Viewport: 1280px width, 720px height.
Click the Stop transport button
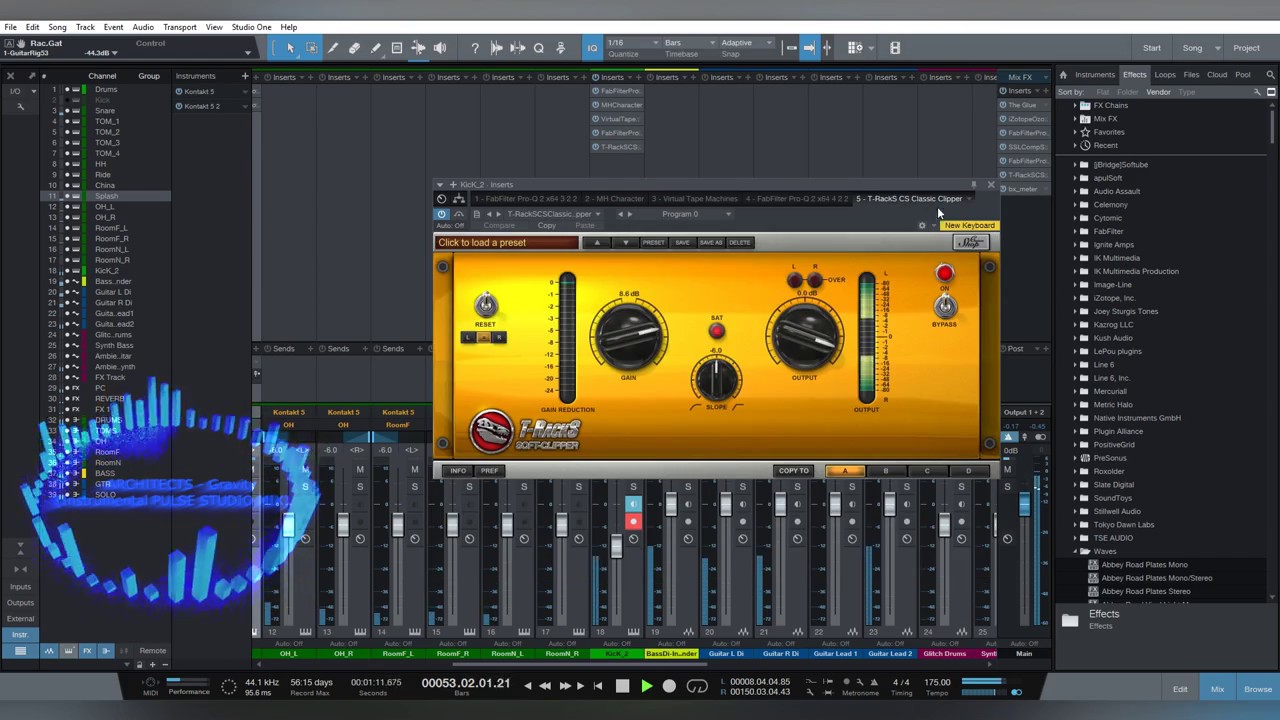(x=622, y=686)
